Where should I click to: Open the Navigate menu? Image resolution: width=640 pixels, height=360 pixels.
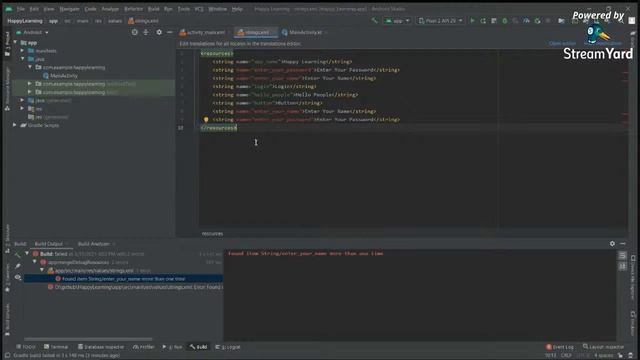(69, 9)
